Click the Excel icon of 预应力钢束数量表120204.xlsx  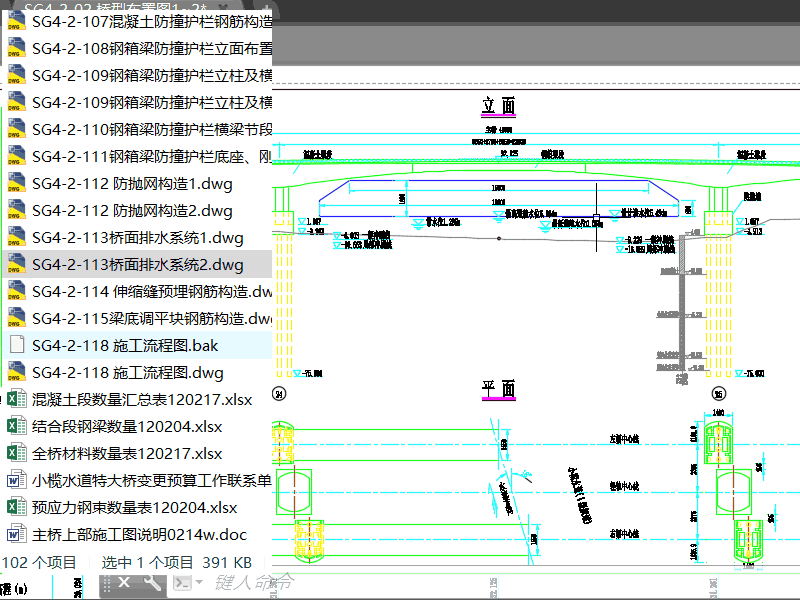click(x=16, y=508)
